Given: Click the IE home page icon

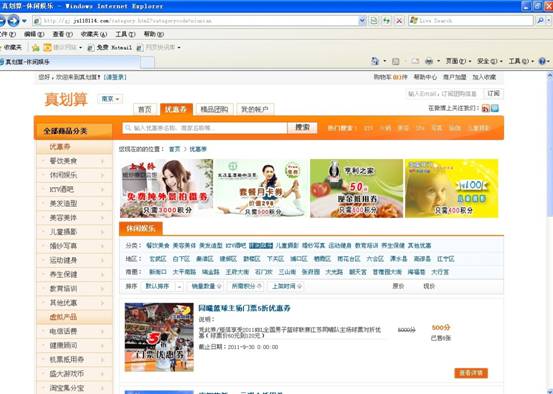Looking at the screenshot, I should point(375,61).
